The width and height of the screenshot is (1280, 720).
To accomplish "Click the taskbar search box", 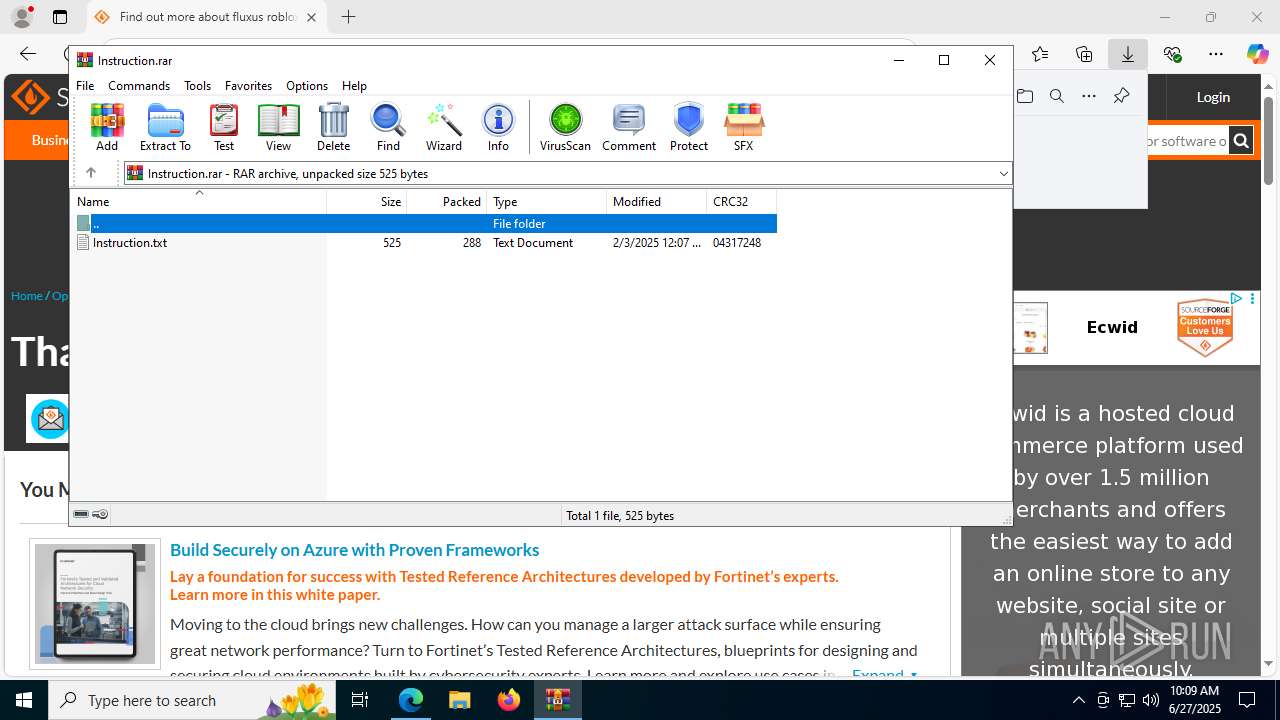I will click(192, 700).
